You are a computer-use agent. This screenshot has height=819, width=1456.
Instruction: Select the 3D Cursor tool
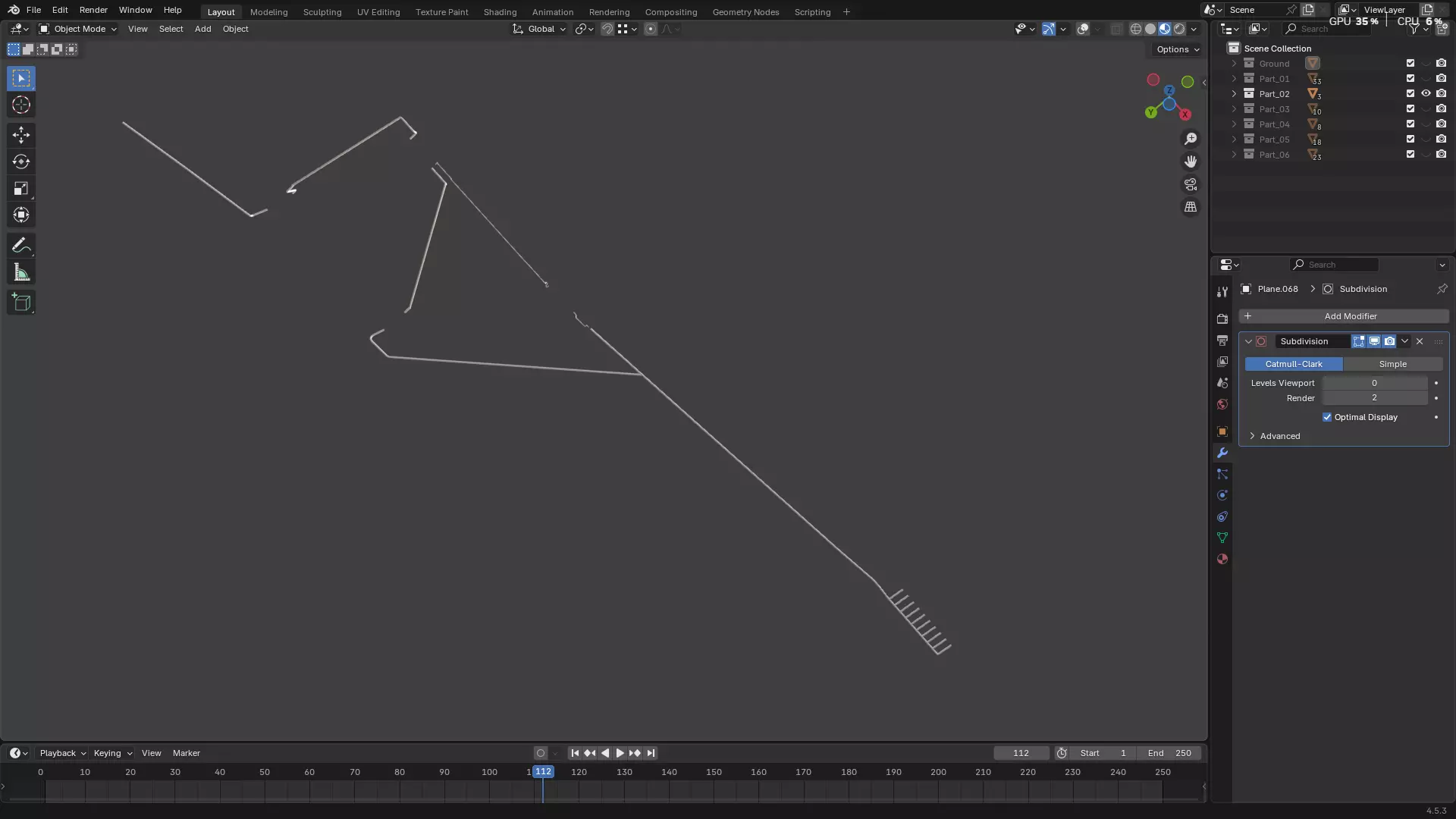21,105
